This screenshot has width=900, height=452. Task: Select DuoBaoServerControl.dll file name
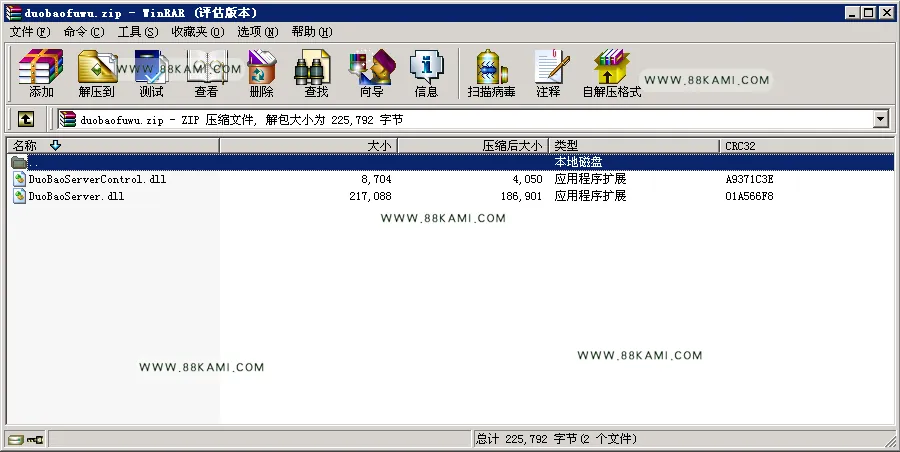[97, 179]
